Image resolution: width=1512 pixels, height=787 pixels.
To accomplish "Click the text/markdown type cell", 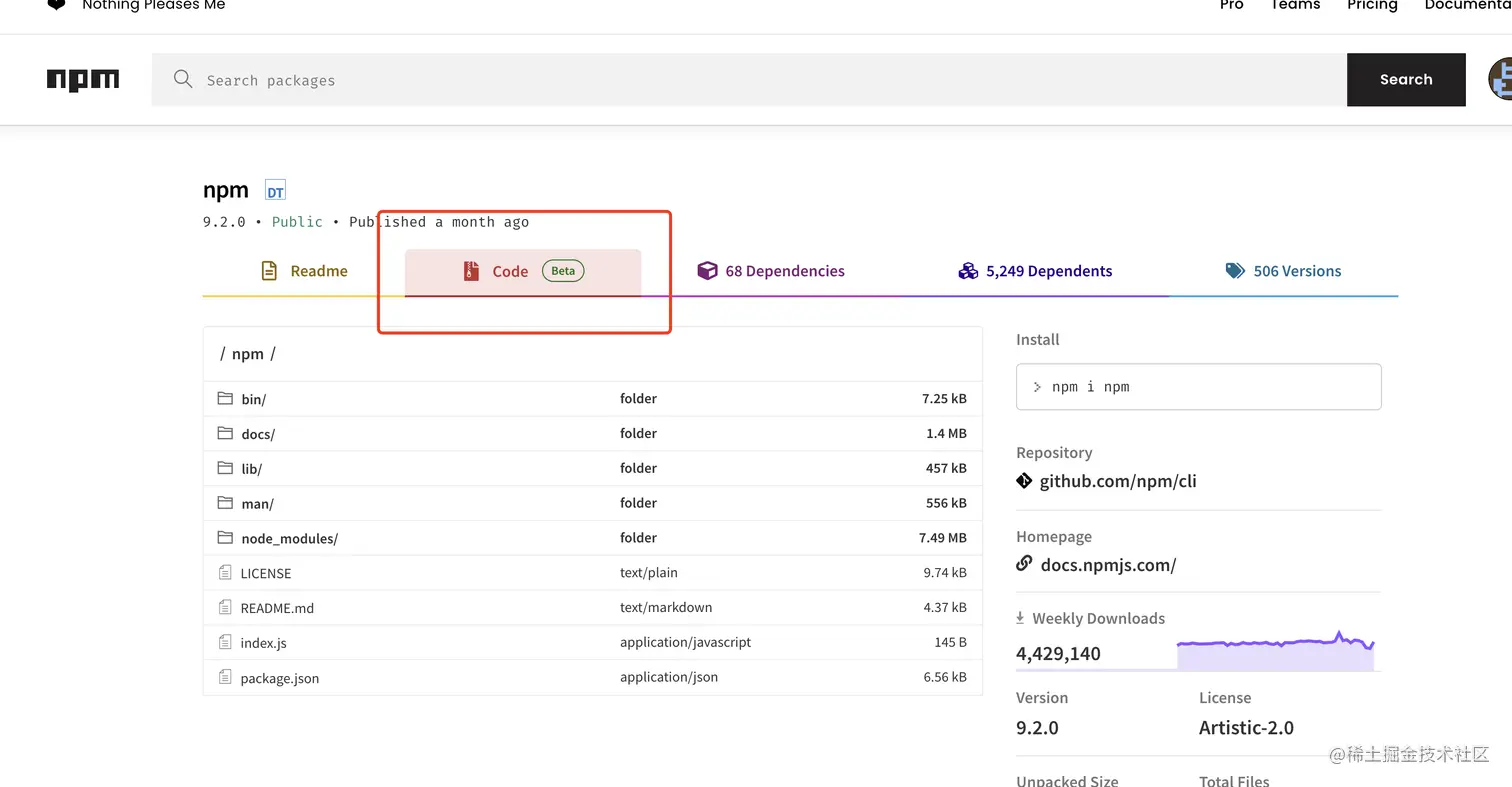I will coord(666,607).
